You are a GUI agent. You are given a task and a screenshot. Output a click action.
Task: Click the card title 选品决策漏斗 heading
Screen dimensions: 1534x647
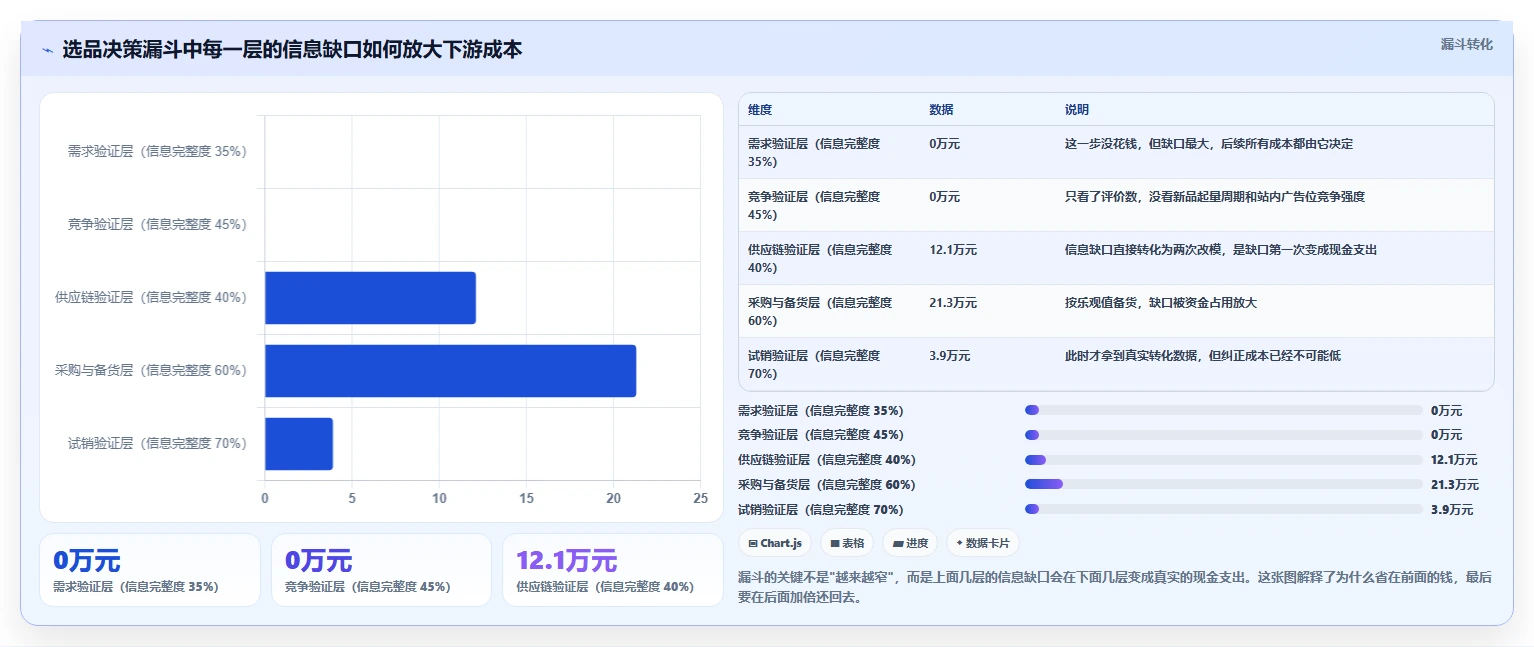292,50
